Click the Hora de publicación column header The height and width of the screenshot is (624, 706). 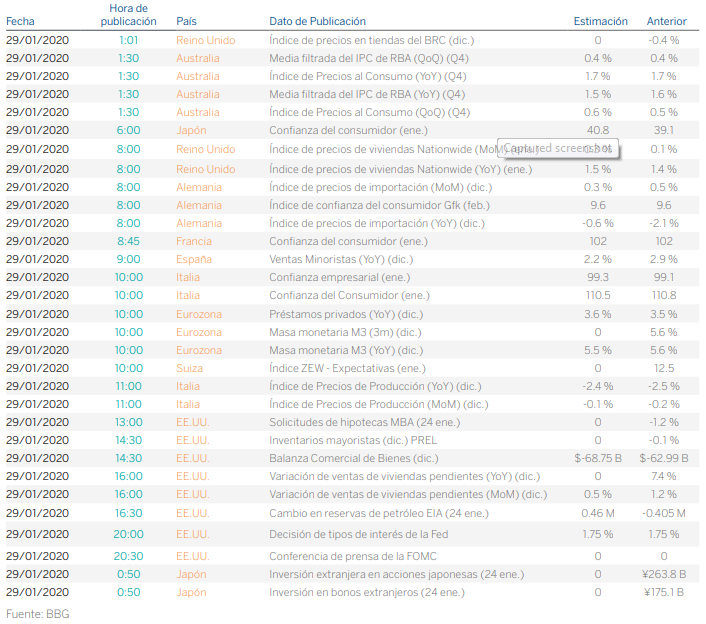128,14
